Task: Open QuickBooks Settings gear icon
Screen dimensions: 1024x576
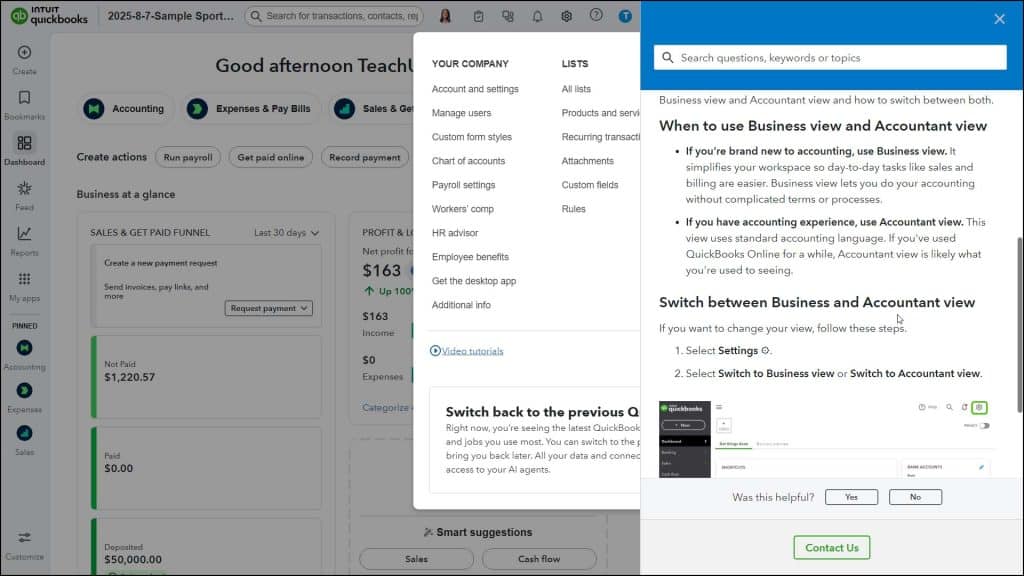Action: click(x=567, y=16)
